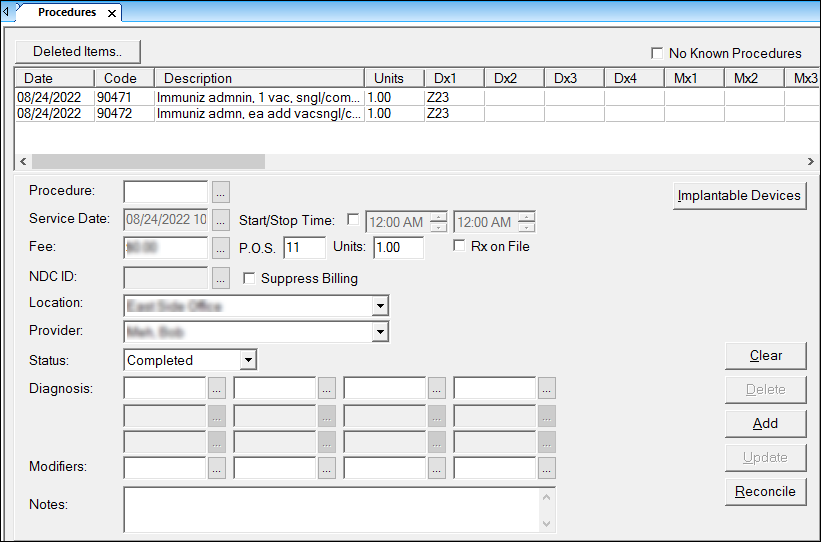The height and width of the screenshot is (542, 821).
Task: Click the Units column header
Action: 395,78
